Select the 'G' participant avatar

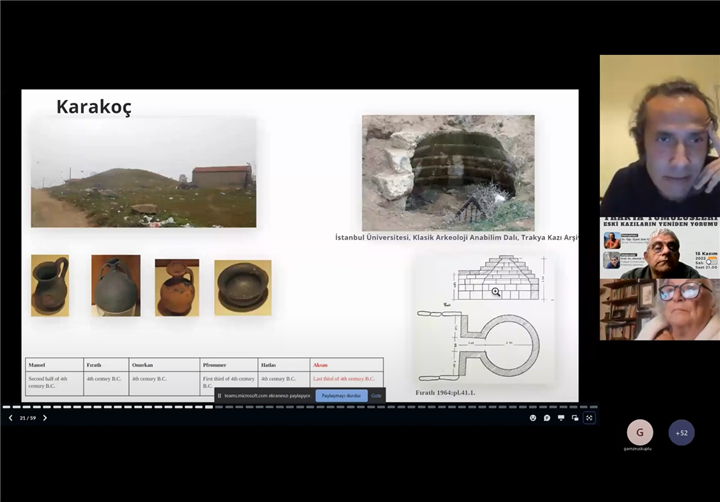[x=640, y=432]
